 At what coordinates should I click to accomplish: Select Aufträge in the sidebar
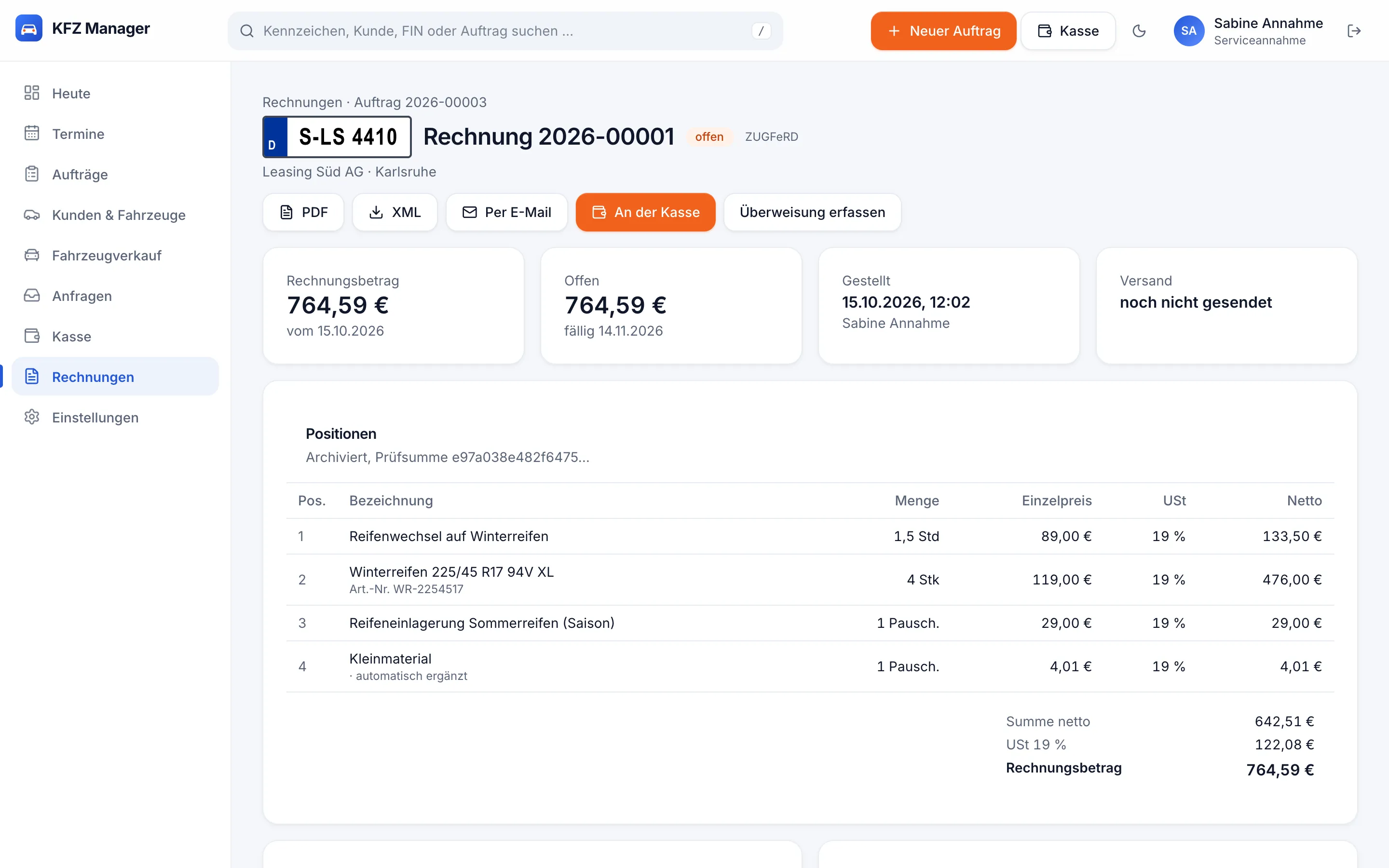tap(115, 174)
